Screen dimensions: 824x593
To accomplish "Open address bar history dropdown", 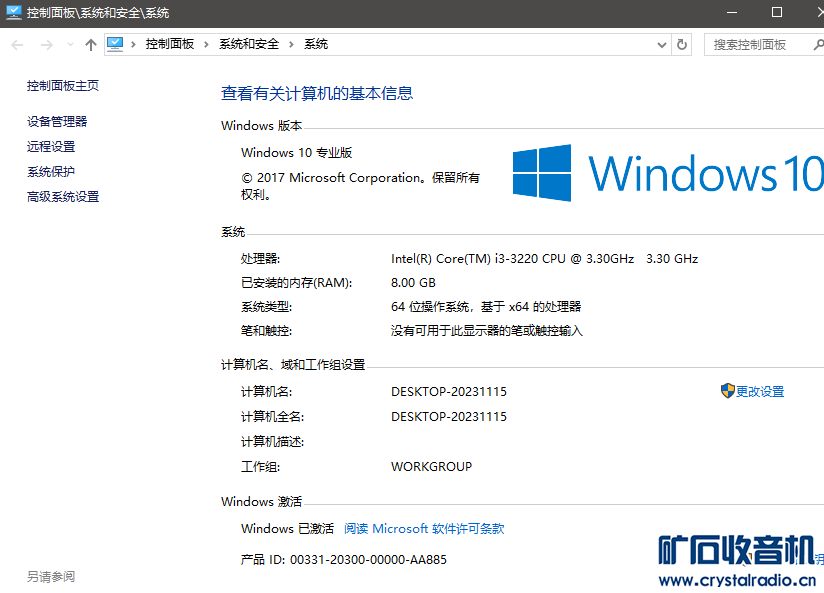I will [662, 45].
